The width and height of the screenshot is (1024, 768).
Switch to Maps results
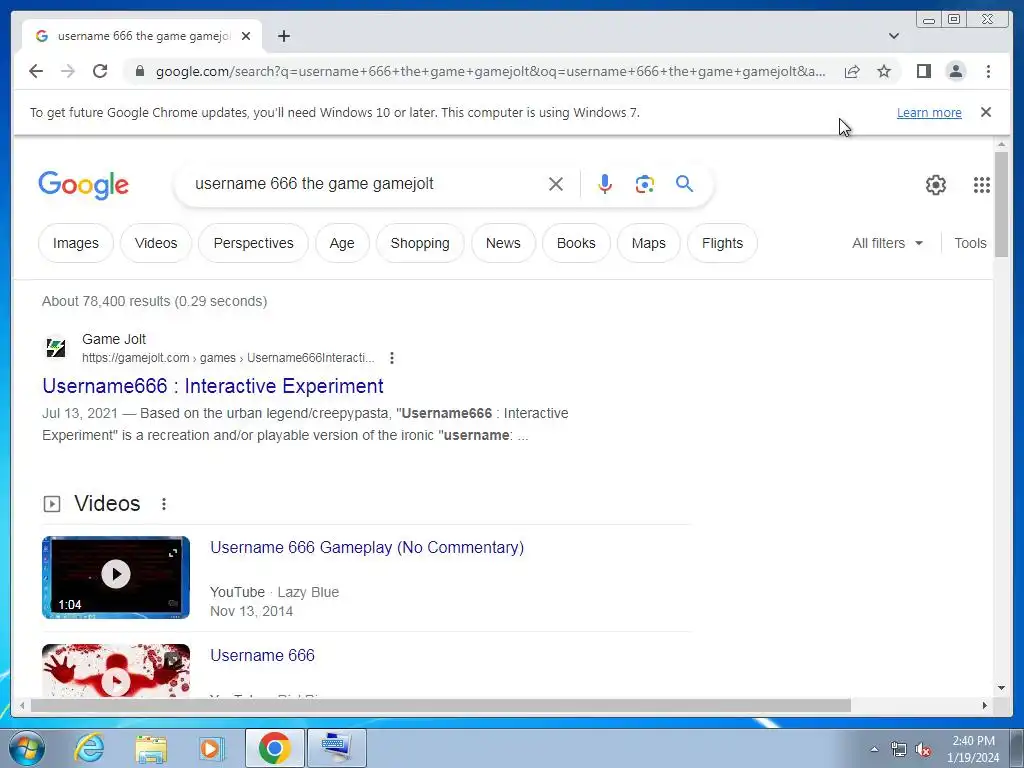pos(648,243)
